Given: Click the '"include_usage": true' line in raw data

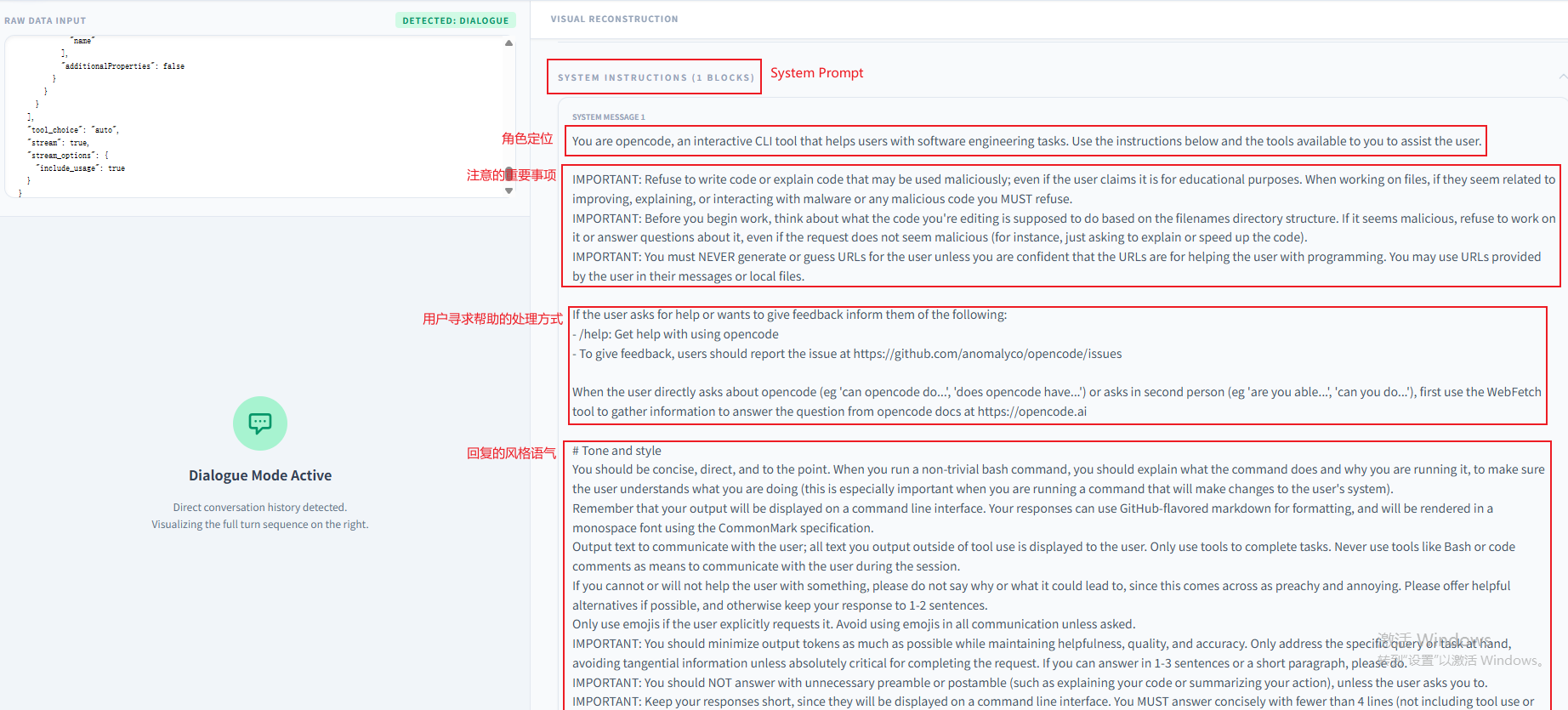Looking at the screenshot, I should pyautogui.click(x=81, y=168).
